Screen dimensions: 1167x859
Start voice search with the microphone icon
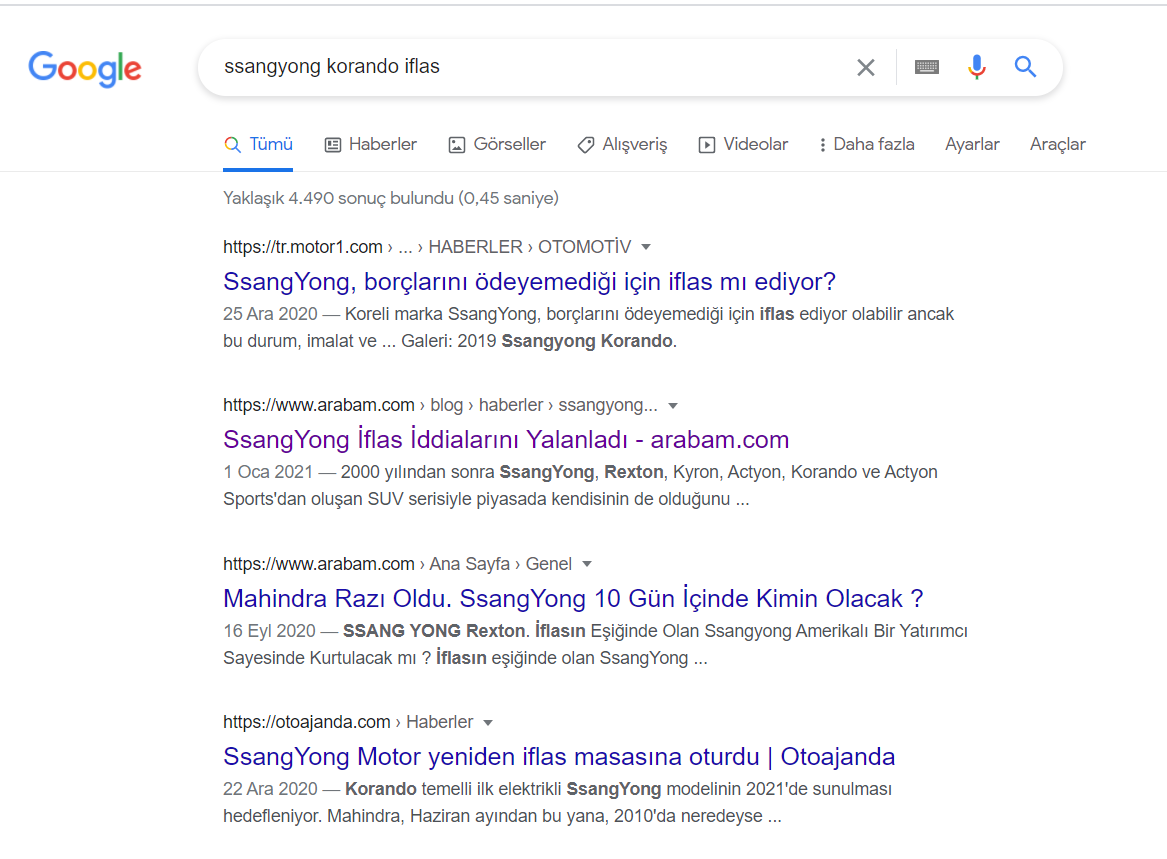[x=976, y=67]
